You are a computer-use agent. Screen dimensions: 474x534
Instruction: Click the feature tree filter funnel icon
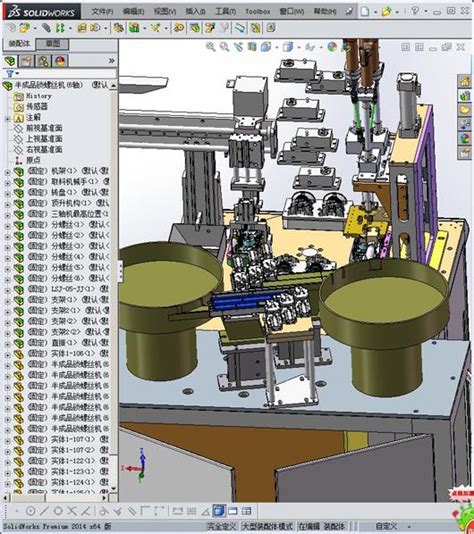pos(10,73)
